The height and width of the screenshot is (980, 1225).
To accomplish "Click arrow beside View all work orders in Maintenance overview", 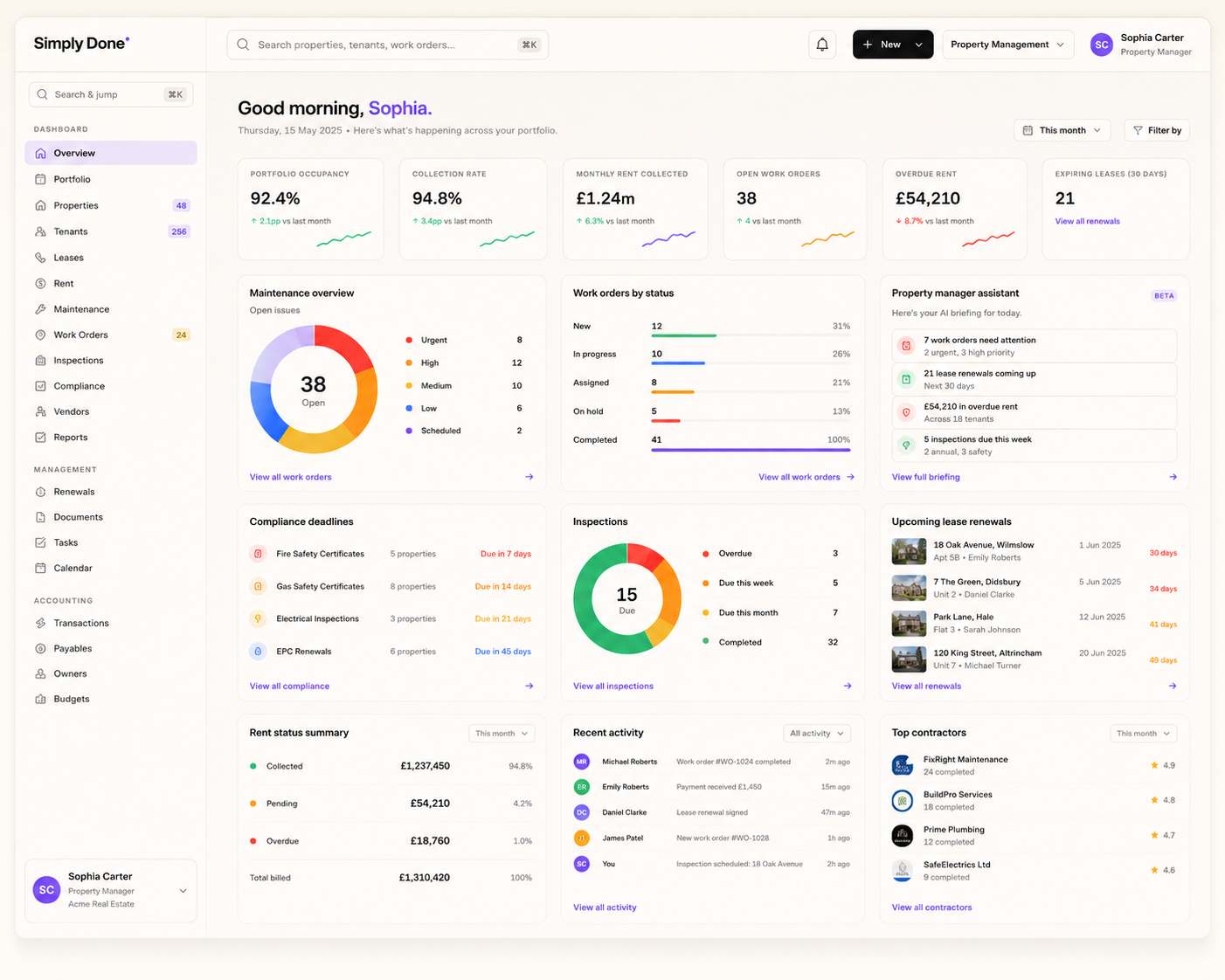I will tap(529, 477).
